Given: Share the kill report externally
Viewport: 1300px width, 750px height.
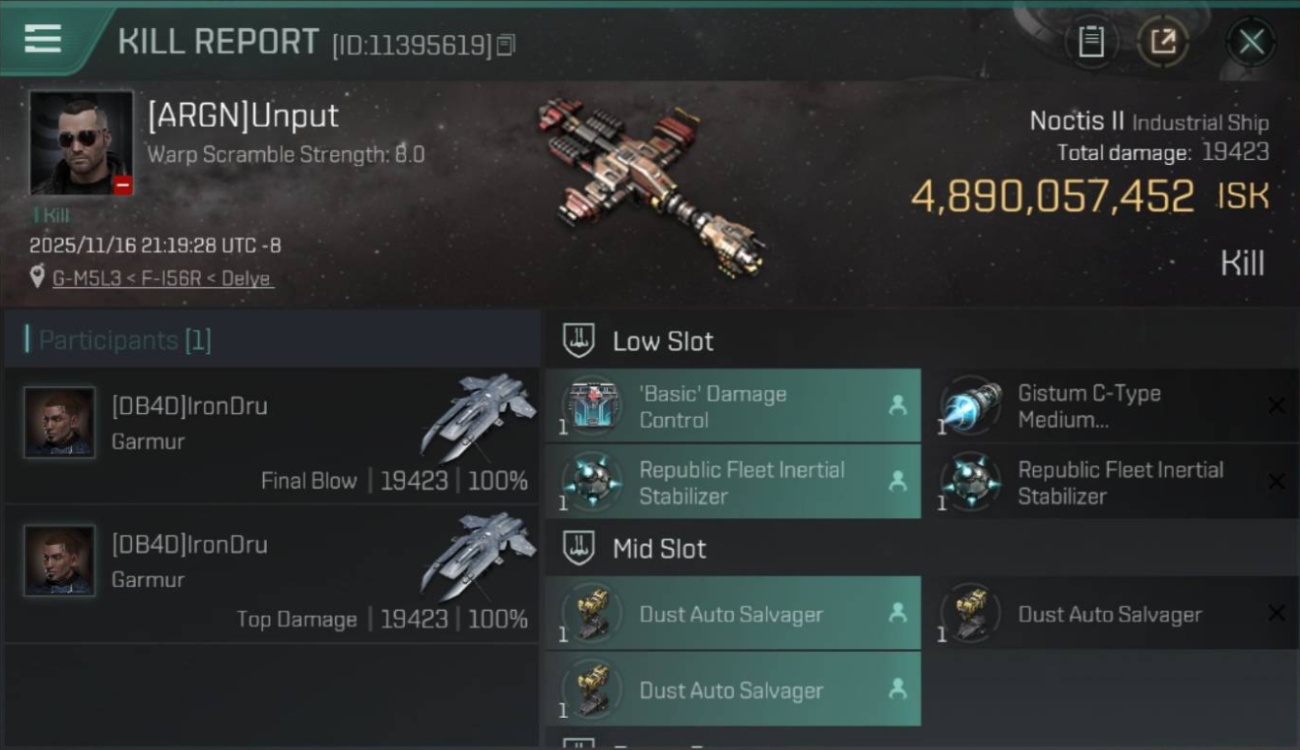Looking at the screenshot, I should [x=1163, y=42].
